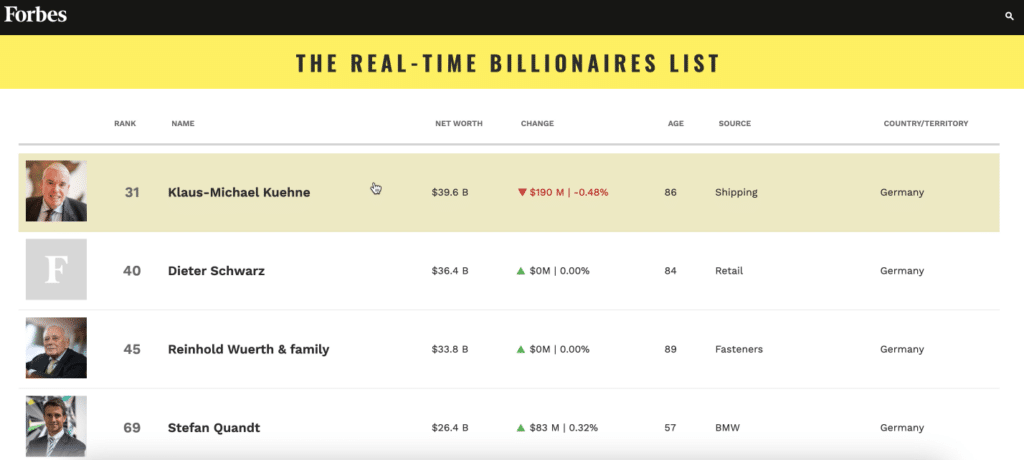Open Klaus-Michael Kuehne's profile name
Viewport: 1024px width, 460px height.
point(239,193)
